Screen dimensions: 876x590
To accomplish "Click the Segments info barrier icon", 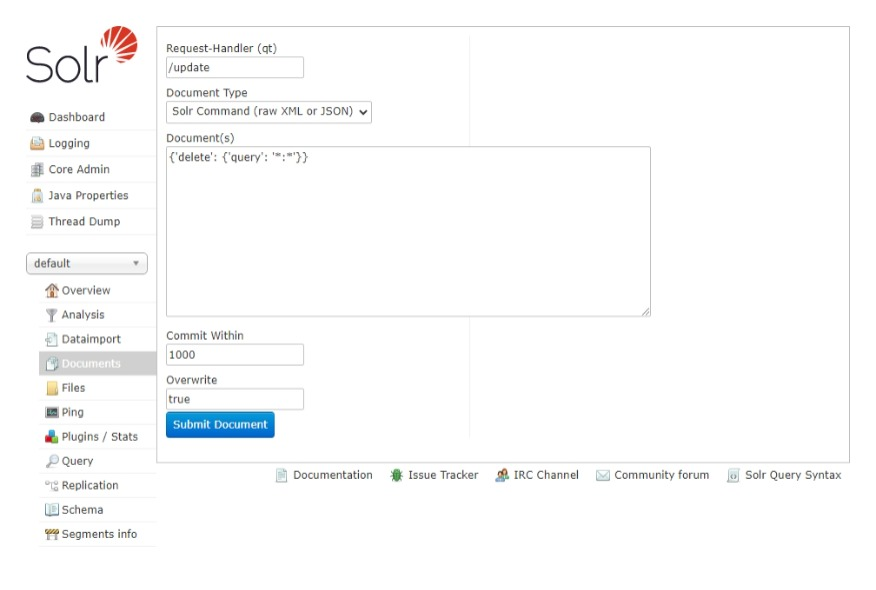I will [x=51, y=534].
